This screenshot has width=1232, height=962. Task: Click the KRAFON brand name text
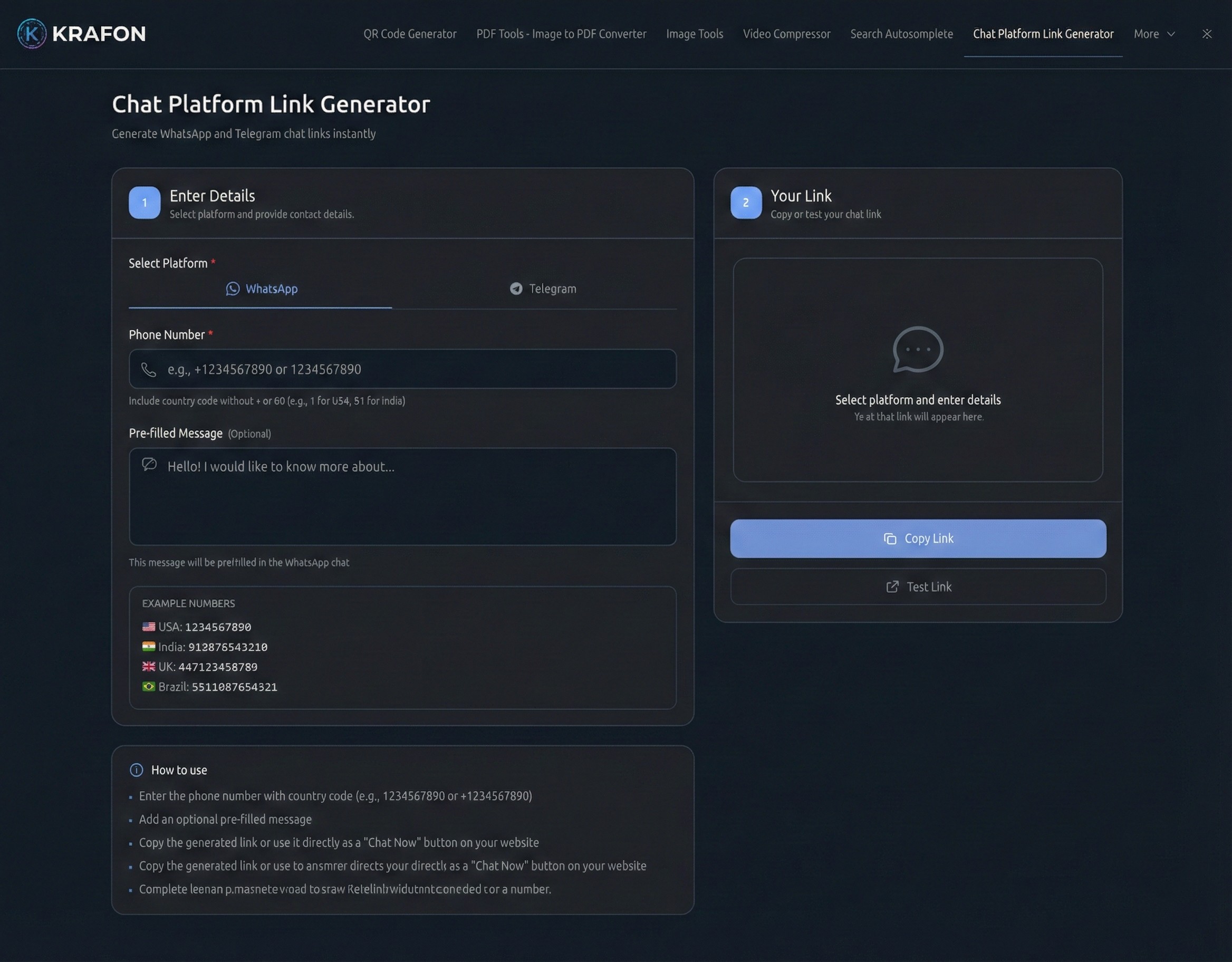tap(99, 34)
